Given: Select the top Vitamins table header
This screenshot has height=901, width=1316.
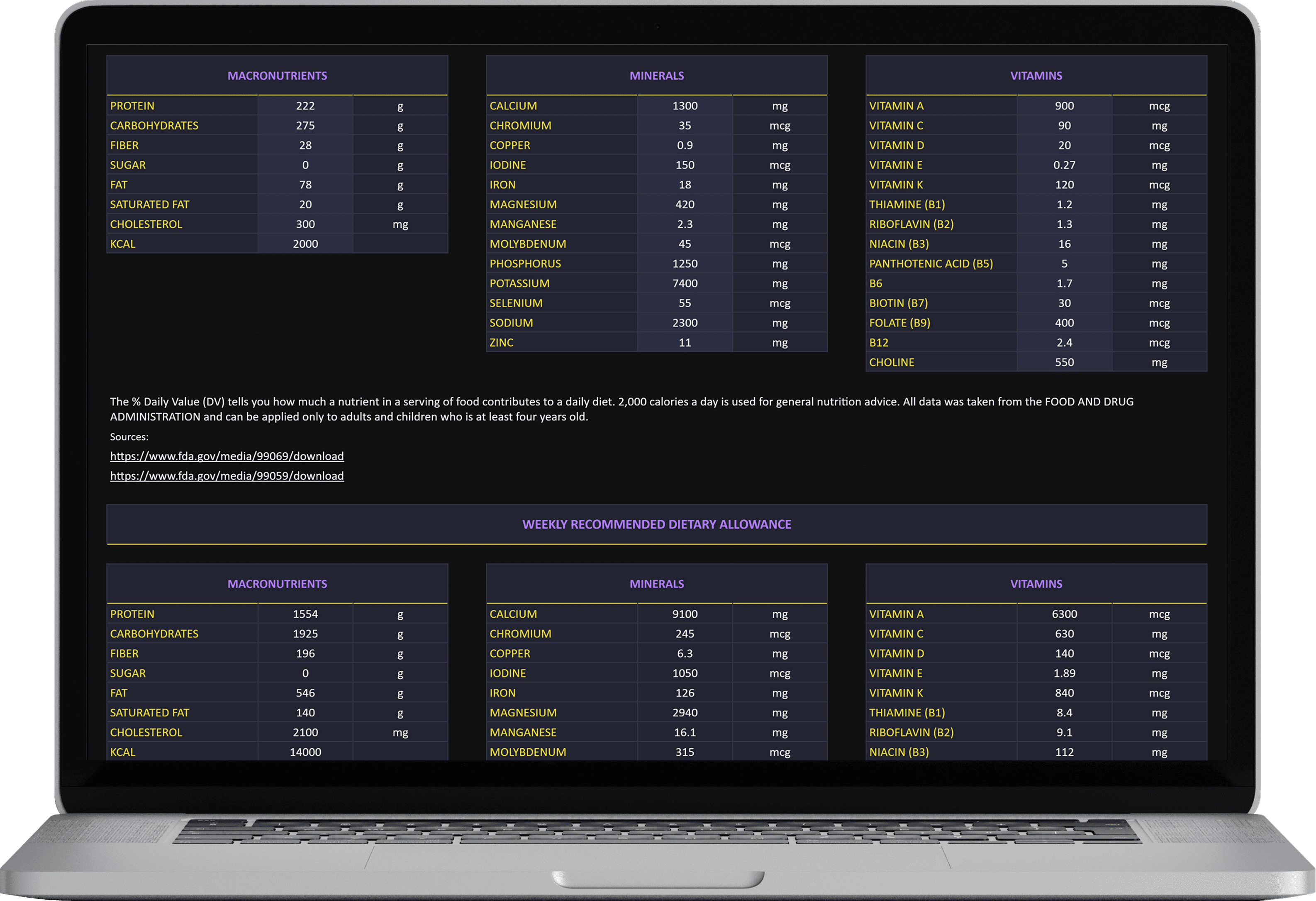Looking at the screenshot, I should click(x=1036, y=76).
